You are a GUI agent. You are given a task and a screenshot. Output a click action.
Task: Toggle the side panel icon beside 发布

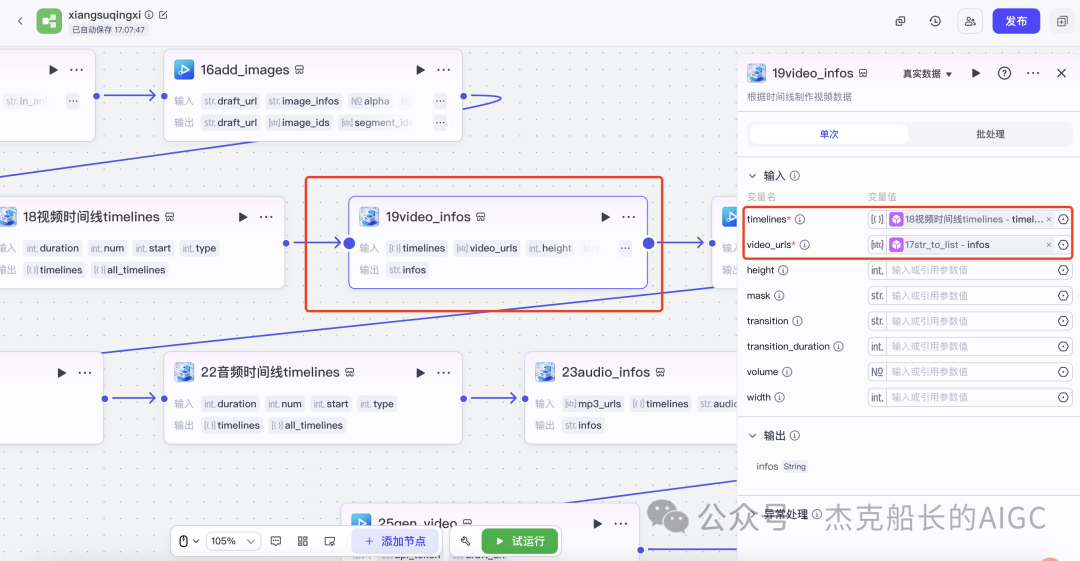pos(1062,21)
